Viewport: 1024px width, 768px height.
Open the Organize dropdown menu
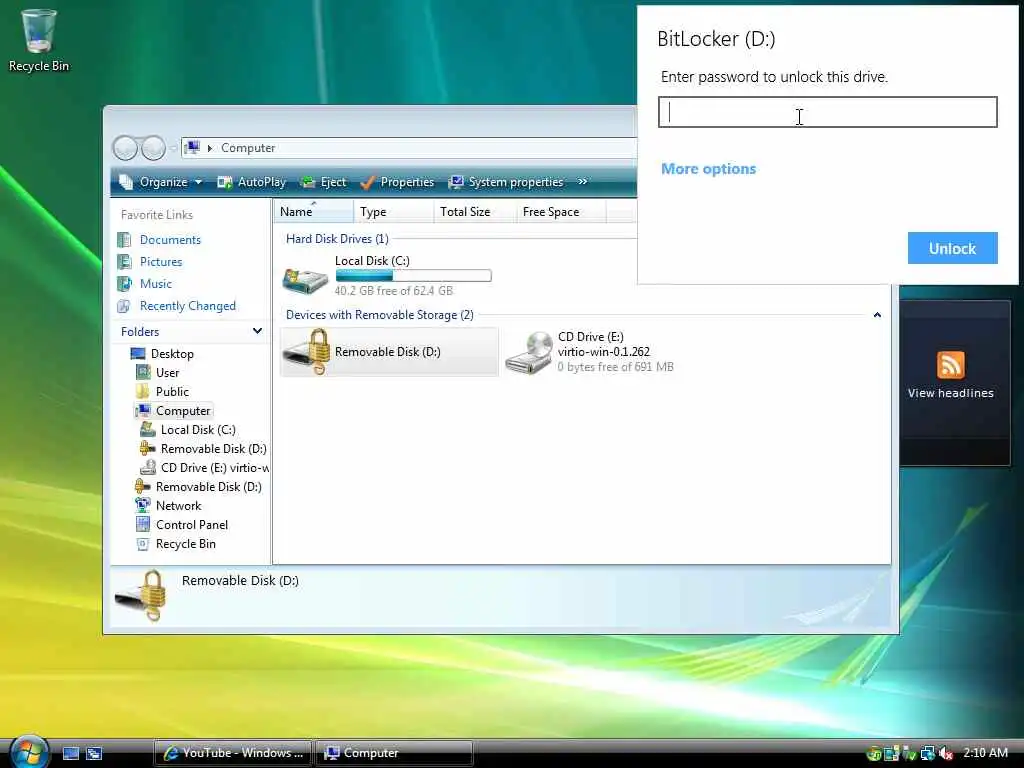click(x=161, y=182)
